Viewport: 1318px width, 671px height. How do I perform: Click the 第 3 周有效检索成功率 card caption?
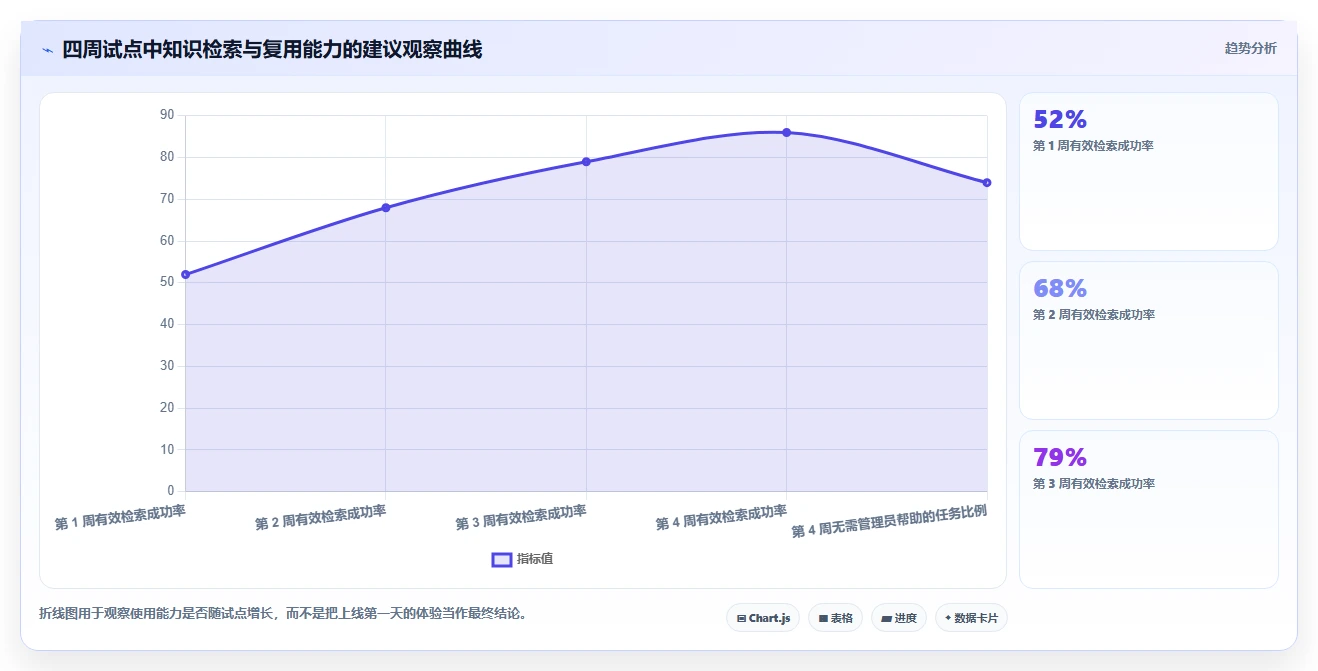1094,484
